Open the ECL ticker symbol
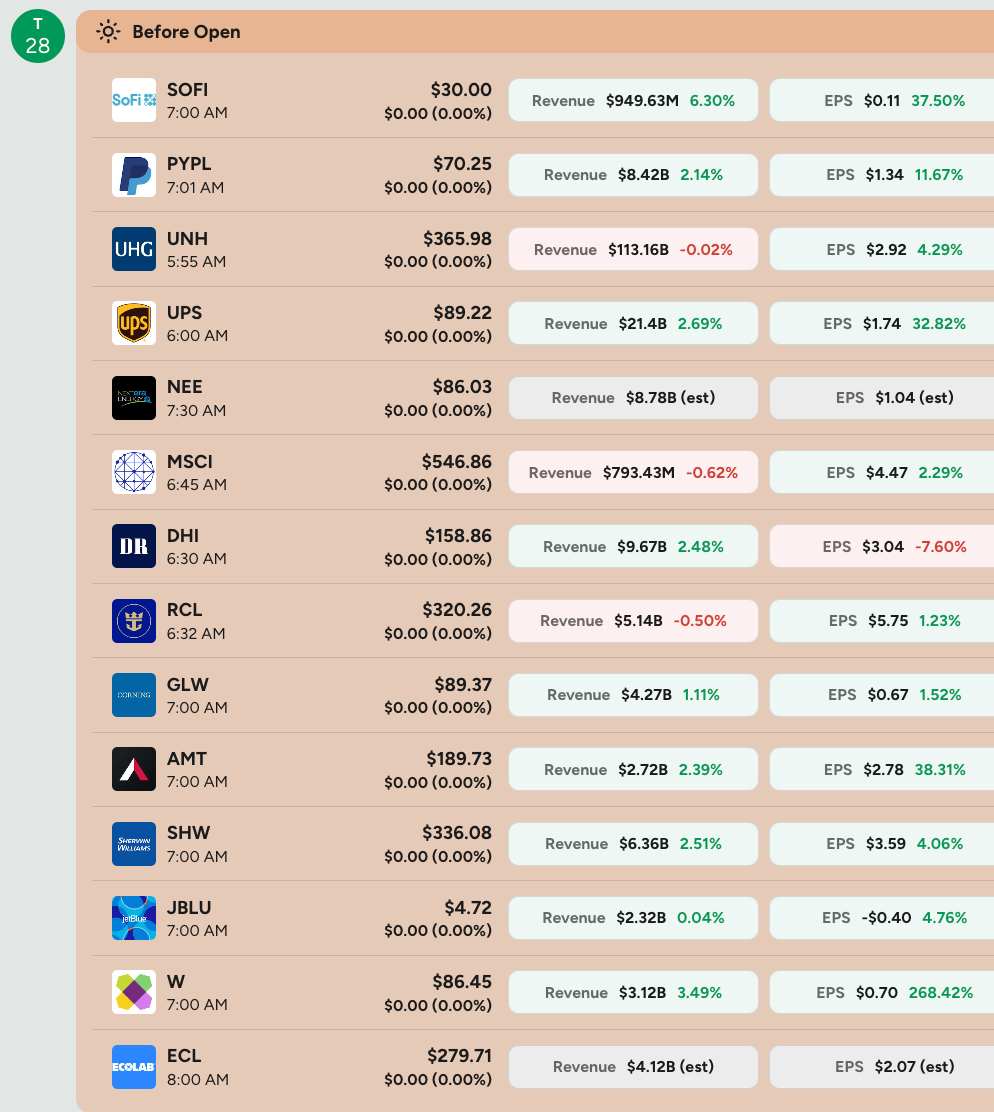994x1112 pixels. pyautogui.click(x=184, y=1056)
